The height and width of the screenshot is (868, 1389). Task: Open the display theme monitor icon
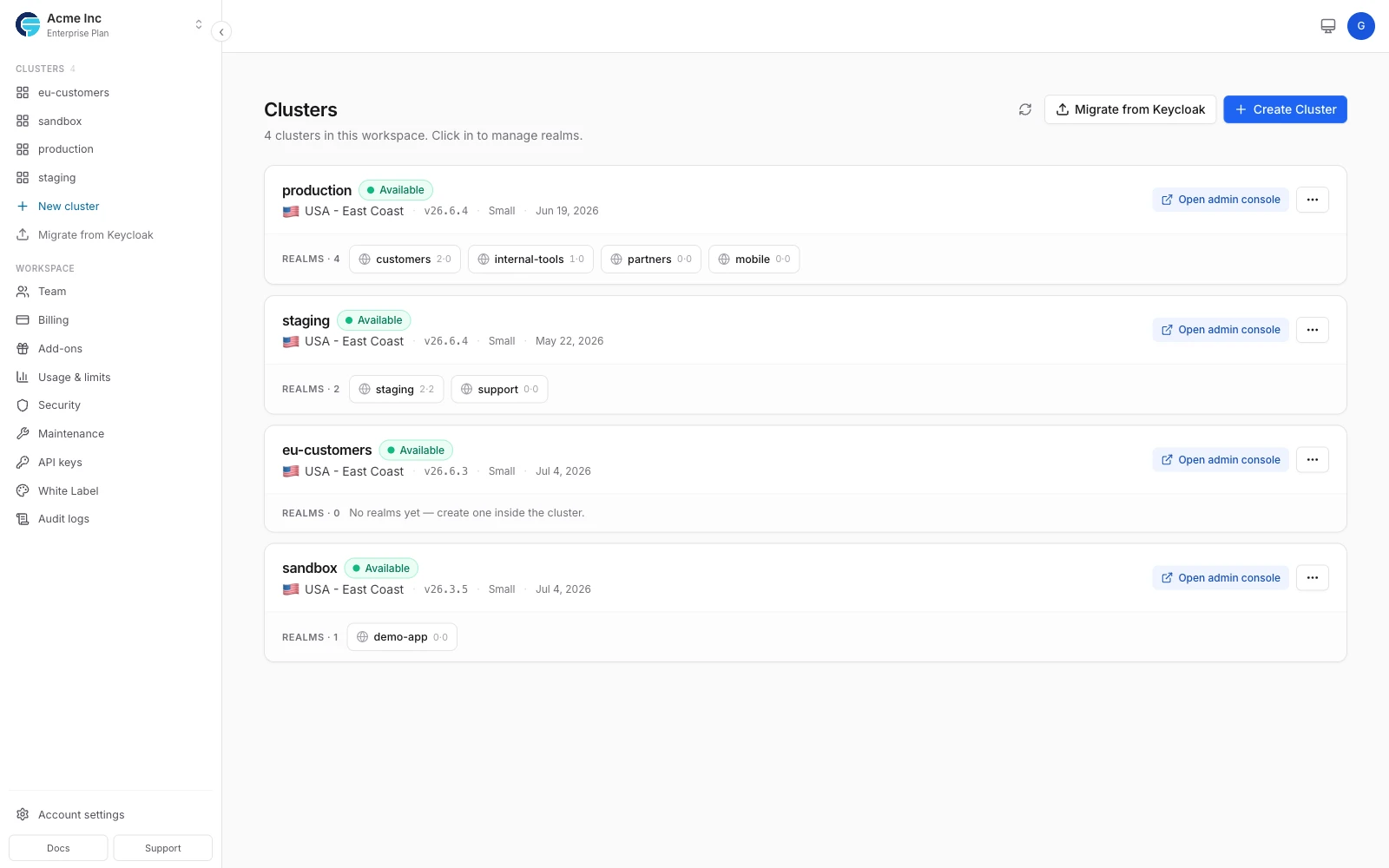coord(1328,26)
